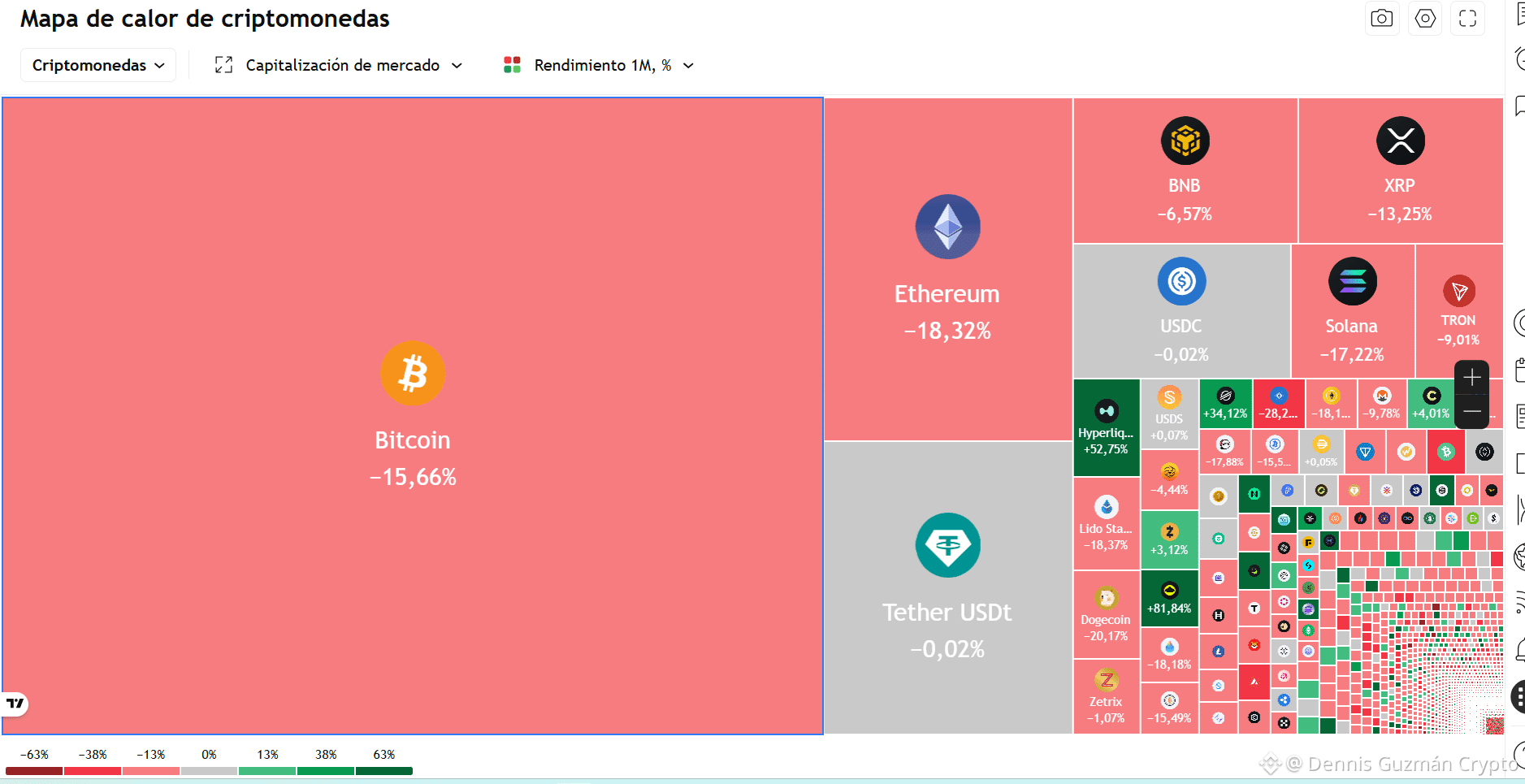This screenshot has width=1525, height=784.
Task: Click the coin logo above −4,44%
Action: (1169, 472)
